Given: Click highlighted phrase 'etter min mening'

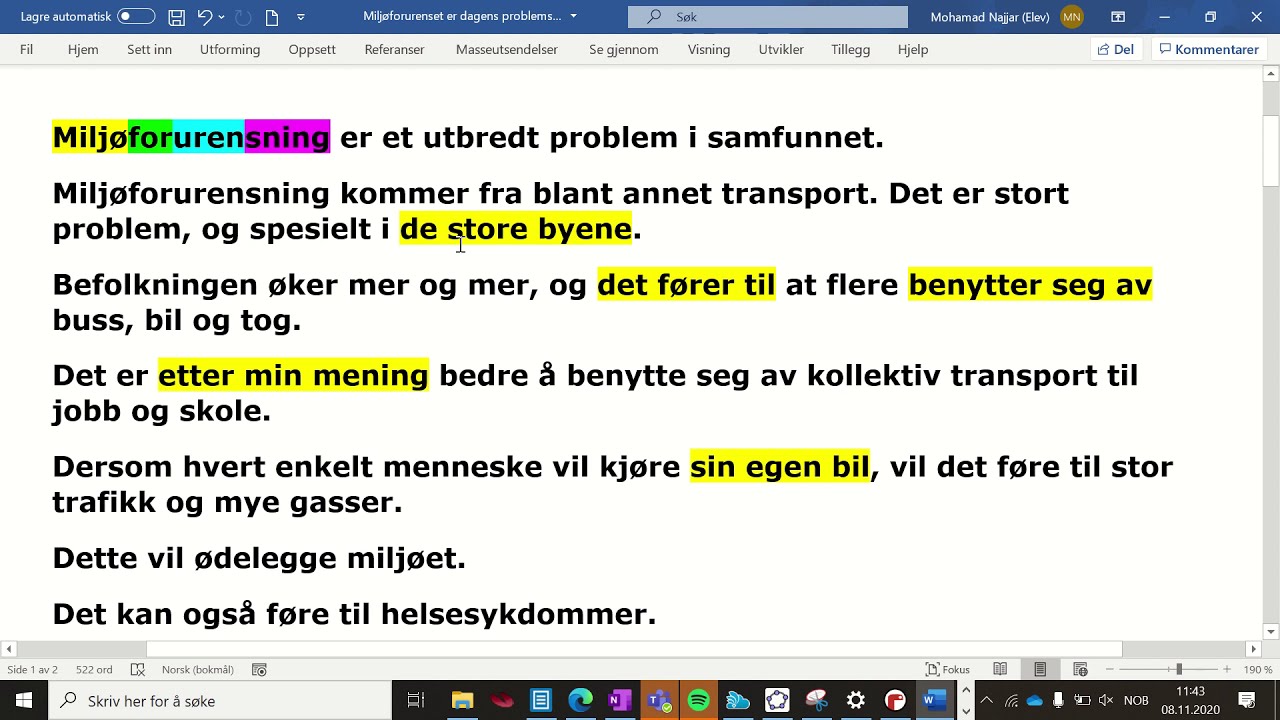Looking at the screenshot, I should pos(293,376).
